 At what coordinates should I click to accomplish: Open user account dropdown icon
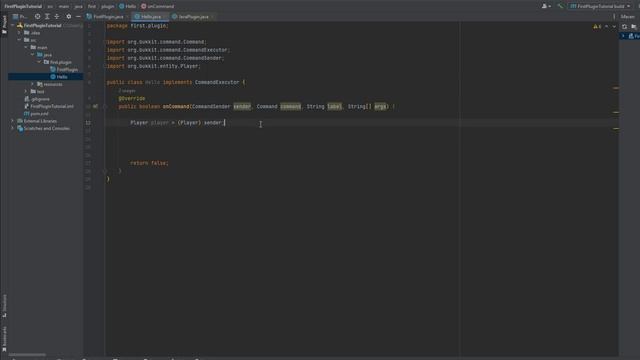pyautogui.click(x=546, y=6)
